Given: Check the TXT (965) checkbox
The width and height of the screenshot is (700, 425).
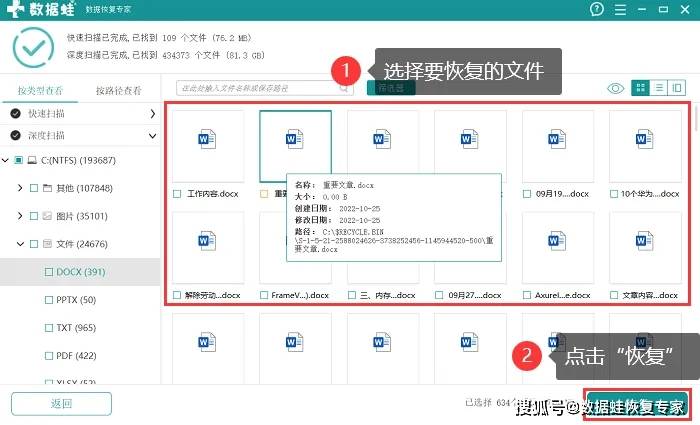Looking at the screenshot, I should [x=49, y=328].
